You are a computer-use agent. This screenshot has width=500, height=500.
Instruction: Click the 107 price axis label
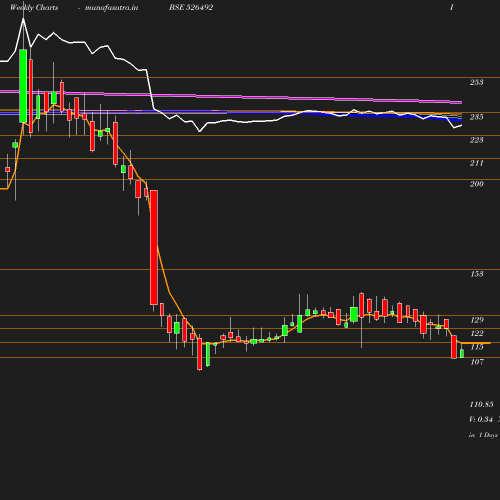pos(477,362)
